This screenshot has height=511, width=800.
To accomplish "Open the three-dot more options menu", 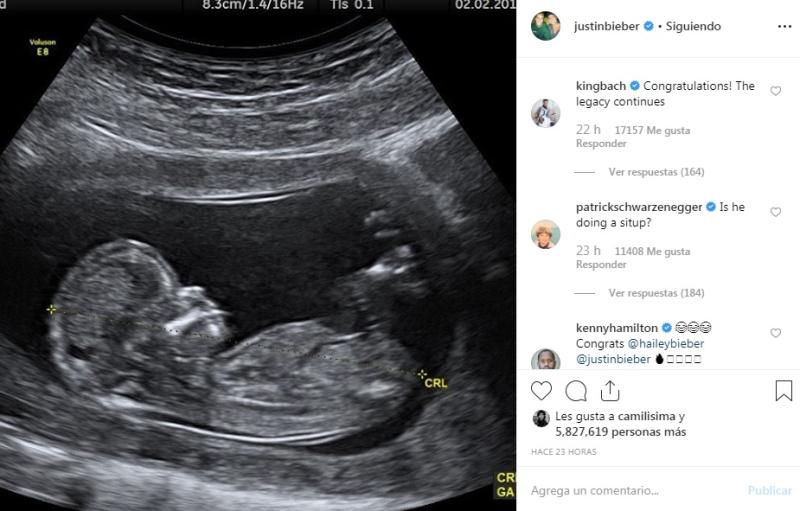I will [x=784, y=27].
